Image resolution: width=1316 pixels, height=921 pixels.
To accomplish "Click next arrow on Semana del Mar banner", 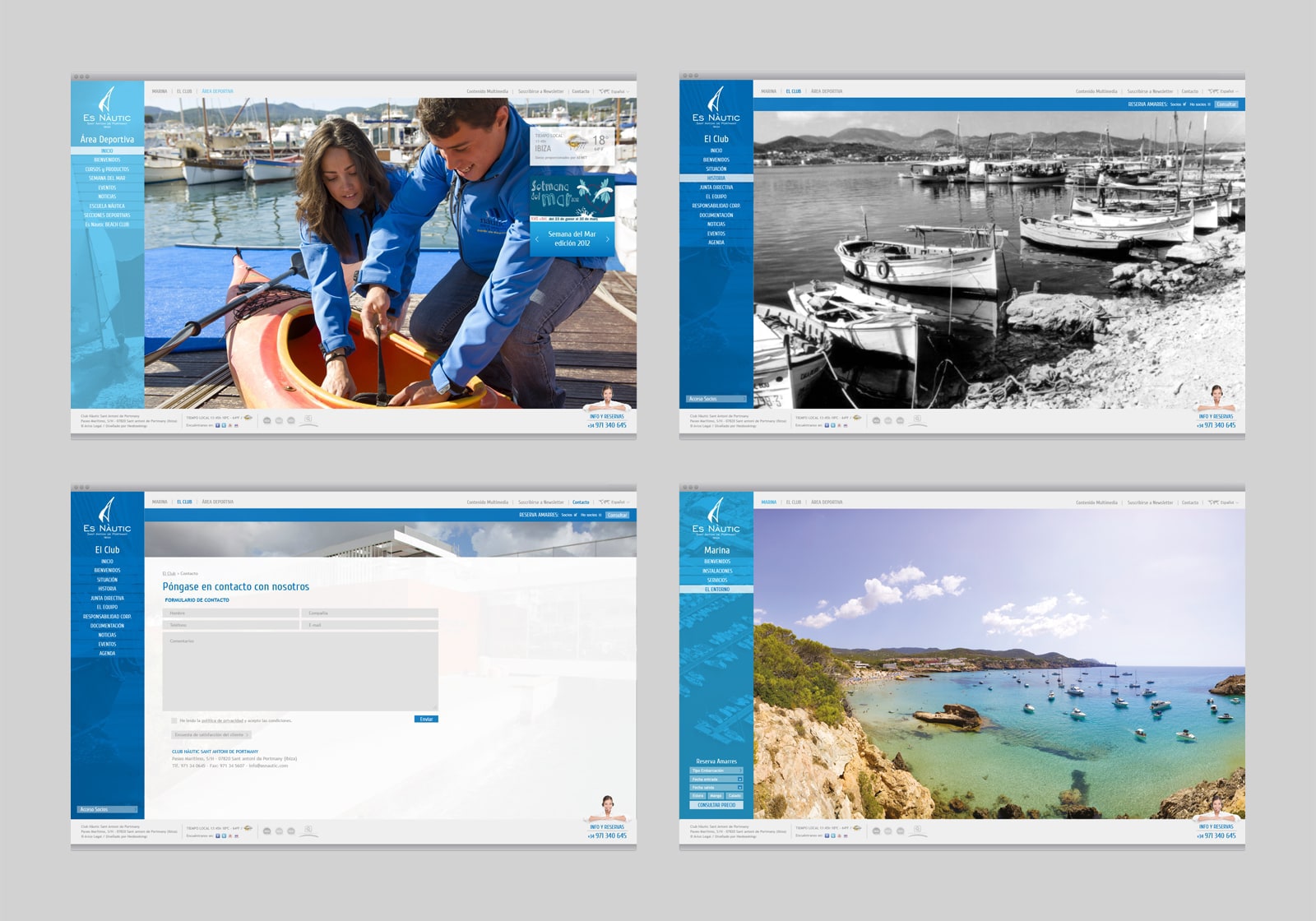I will [x=608, y=239].
